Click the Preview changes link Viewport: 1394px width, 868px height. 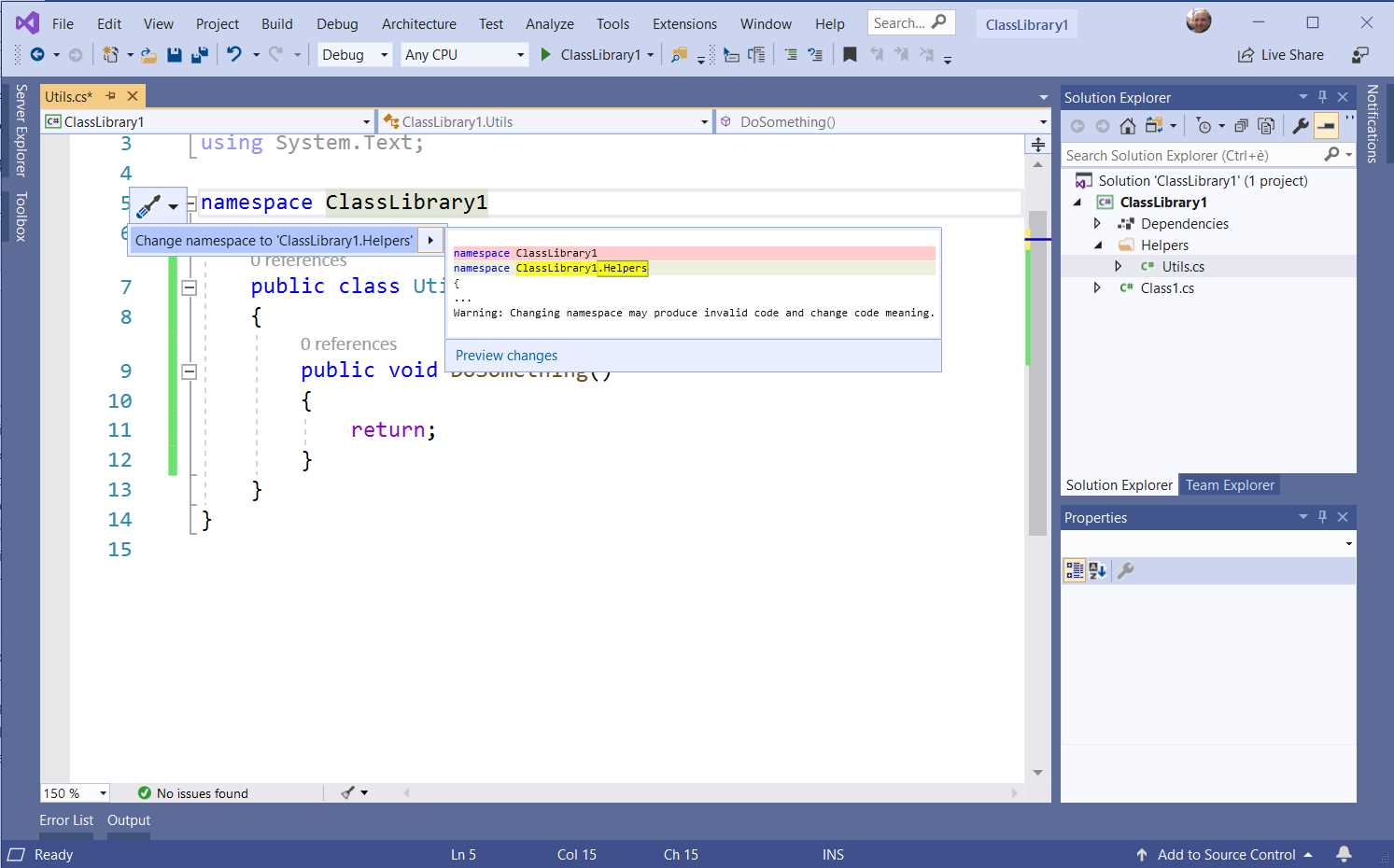point(505,355)
